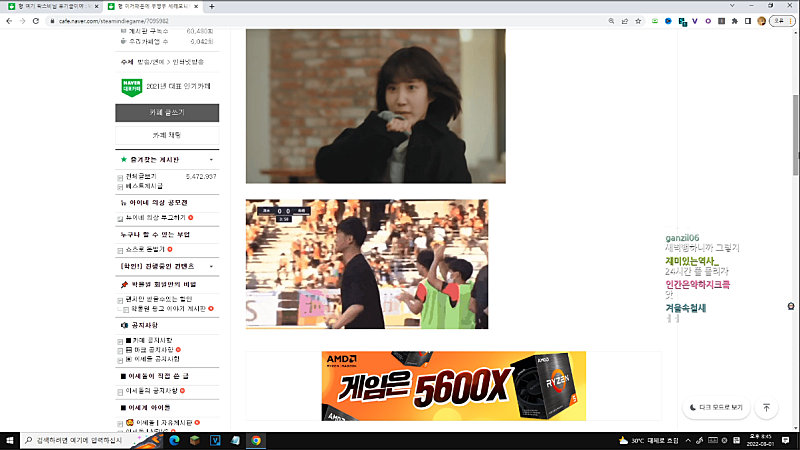Open the gray striped extension icon

(x=721, y=21)
